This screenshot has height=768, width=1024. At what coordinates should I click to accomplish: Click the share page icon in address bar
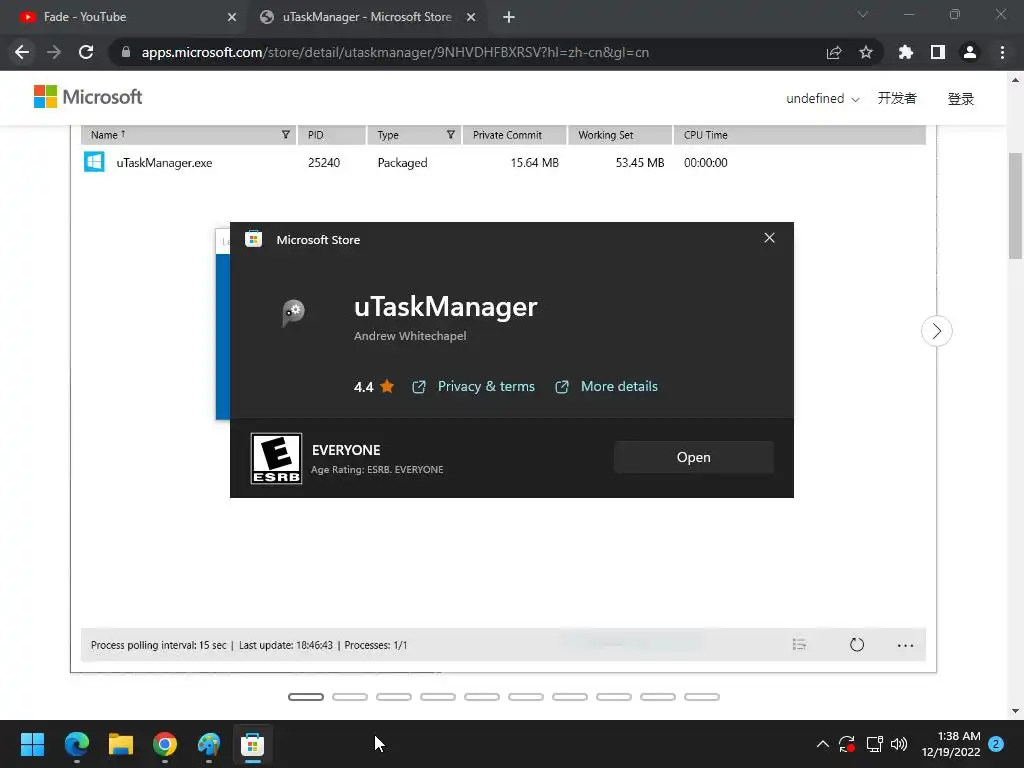pyautogui.click(x=834, y=52)
